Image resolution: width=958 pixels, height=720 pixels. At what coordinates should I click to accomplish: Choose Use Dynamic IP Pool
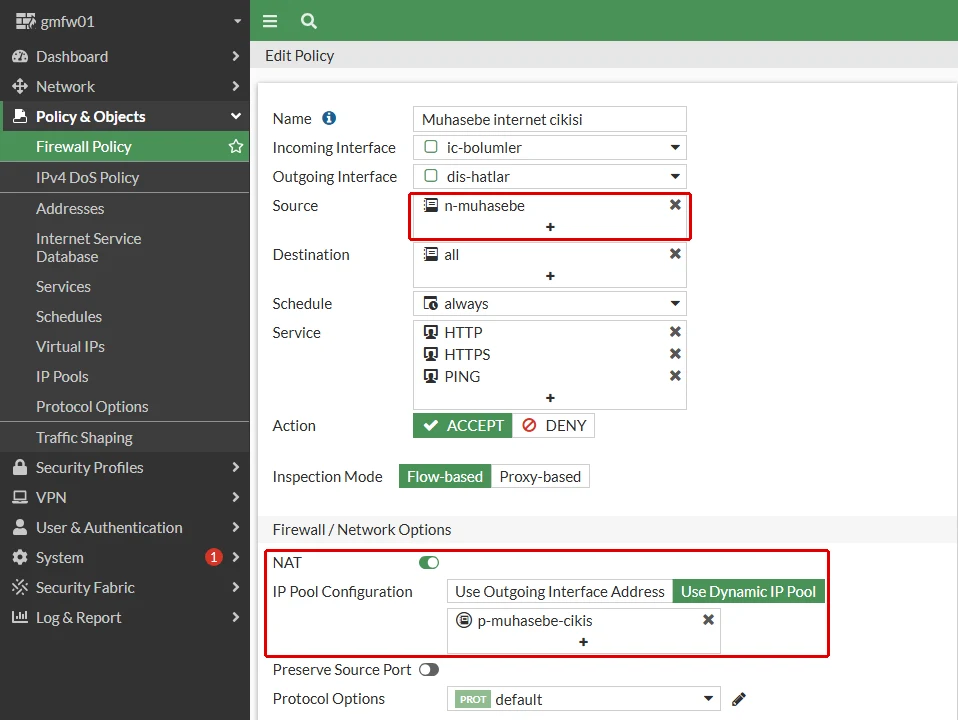coord(748,592)
